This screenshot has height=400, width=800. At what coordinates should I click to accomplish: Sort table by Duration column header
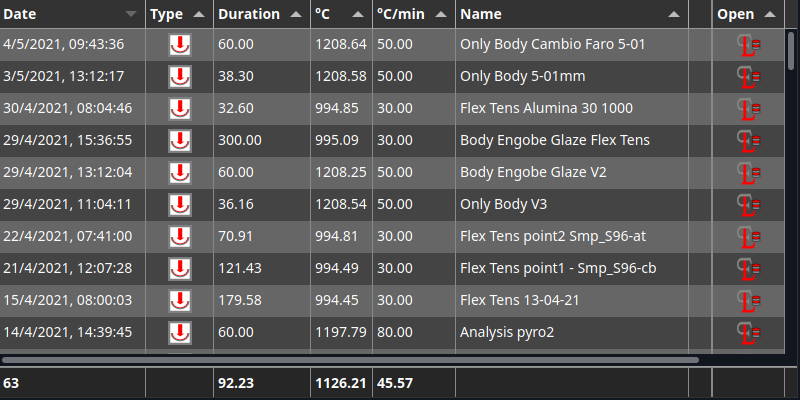[x=262, y=14]
